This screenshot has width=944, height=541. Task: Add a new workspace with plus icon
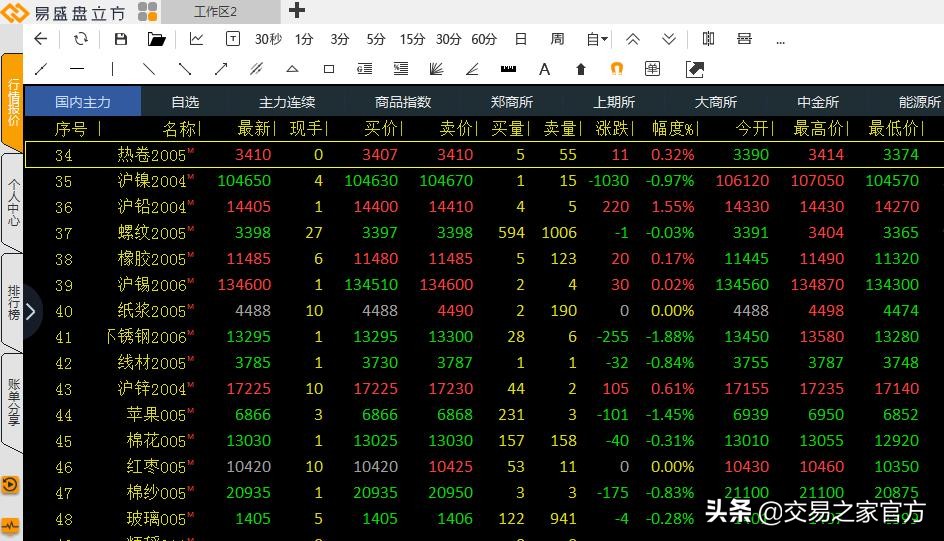pyautogui.click(x=297, y=10)
